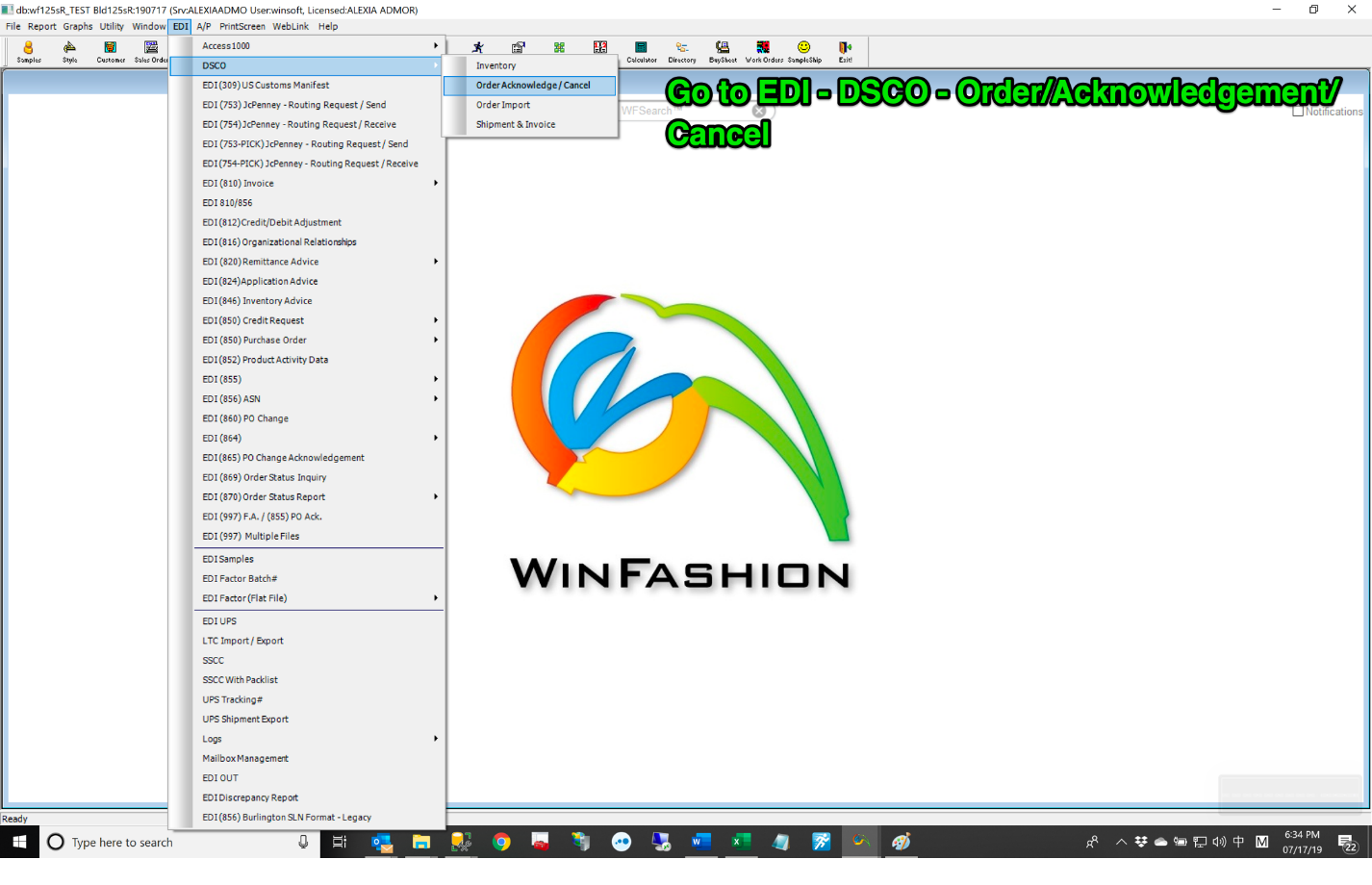Open the BuySheet toolbar icon
Viewport: 1372px width, 885px height.
tap(723, 52)
